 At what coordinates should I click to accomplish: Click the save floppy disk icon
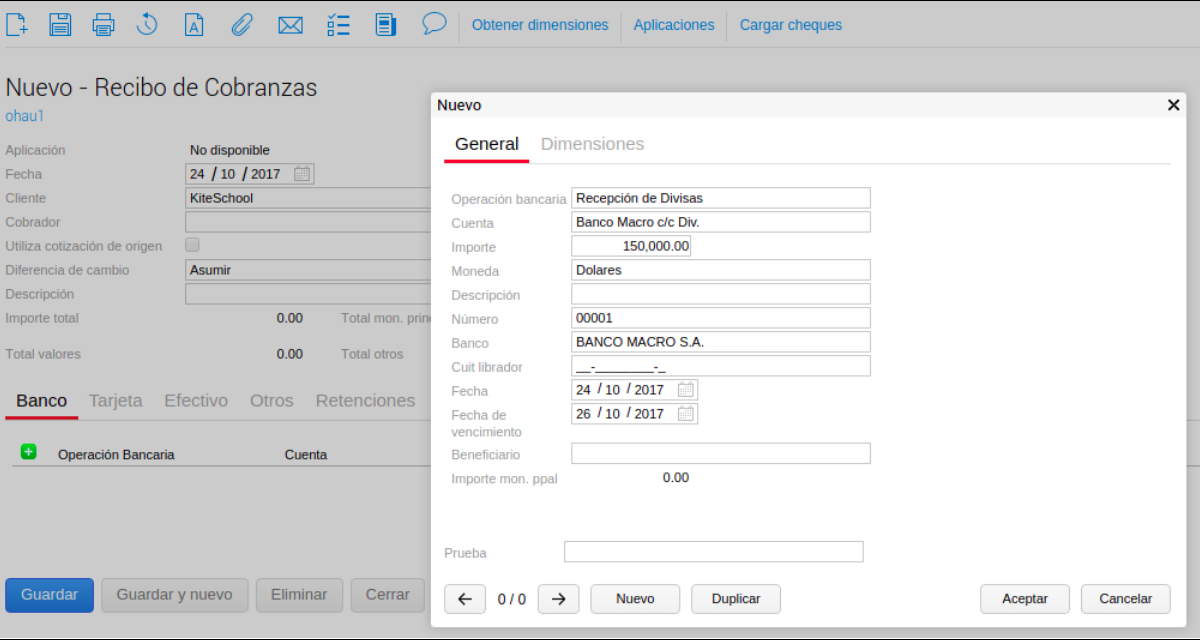[x=60, y=24]
